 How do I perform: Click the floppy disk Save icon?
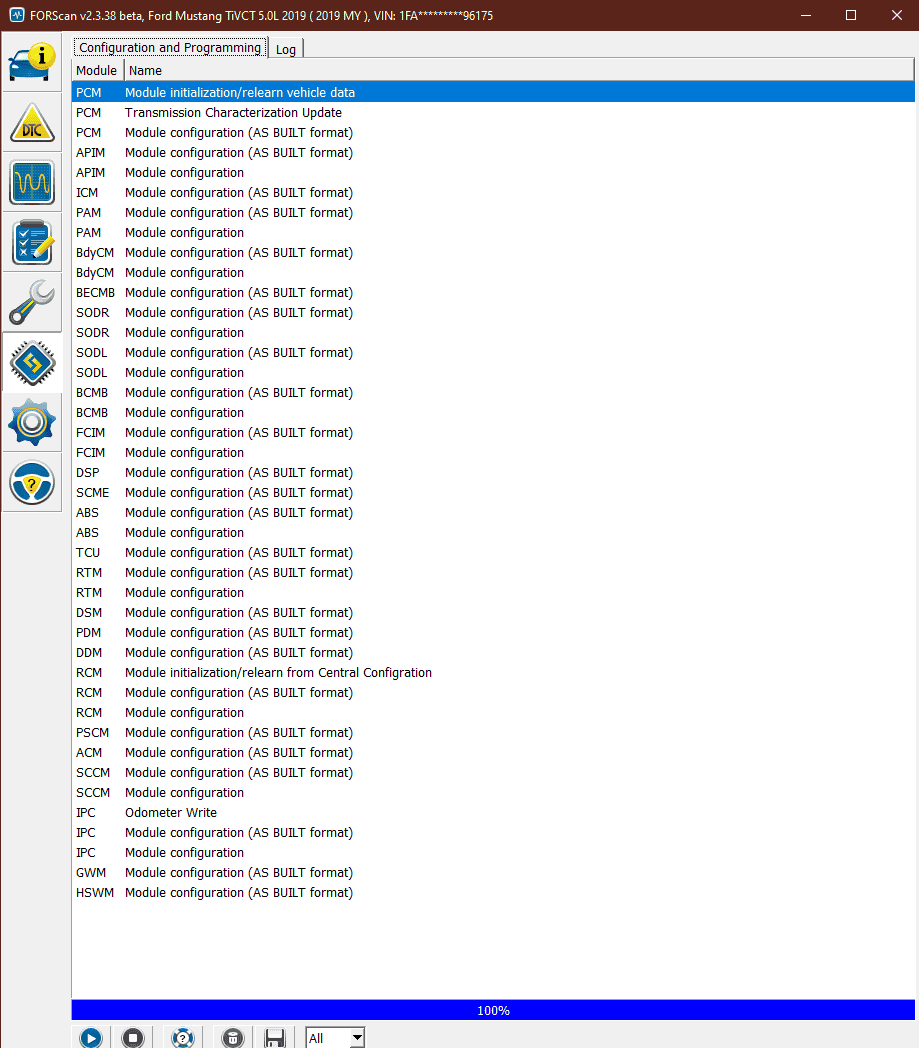[x=274, y=1037]
